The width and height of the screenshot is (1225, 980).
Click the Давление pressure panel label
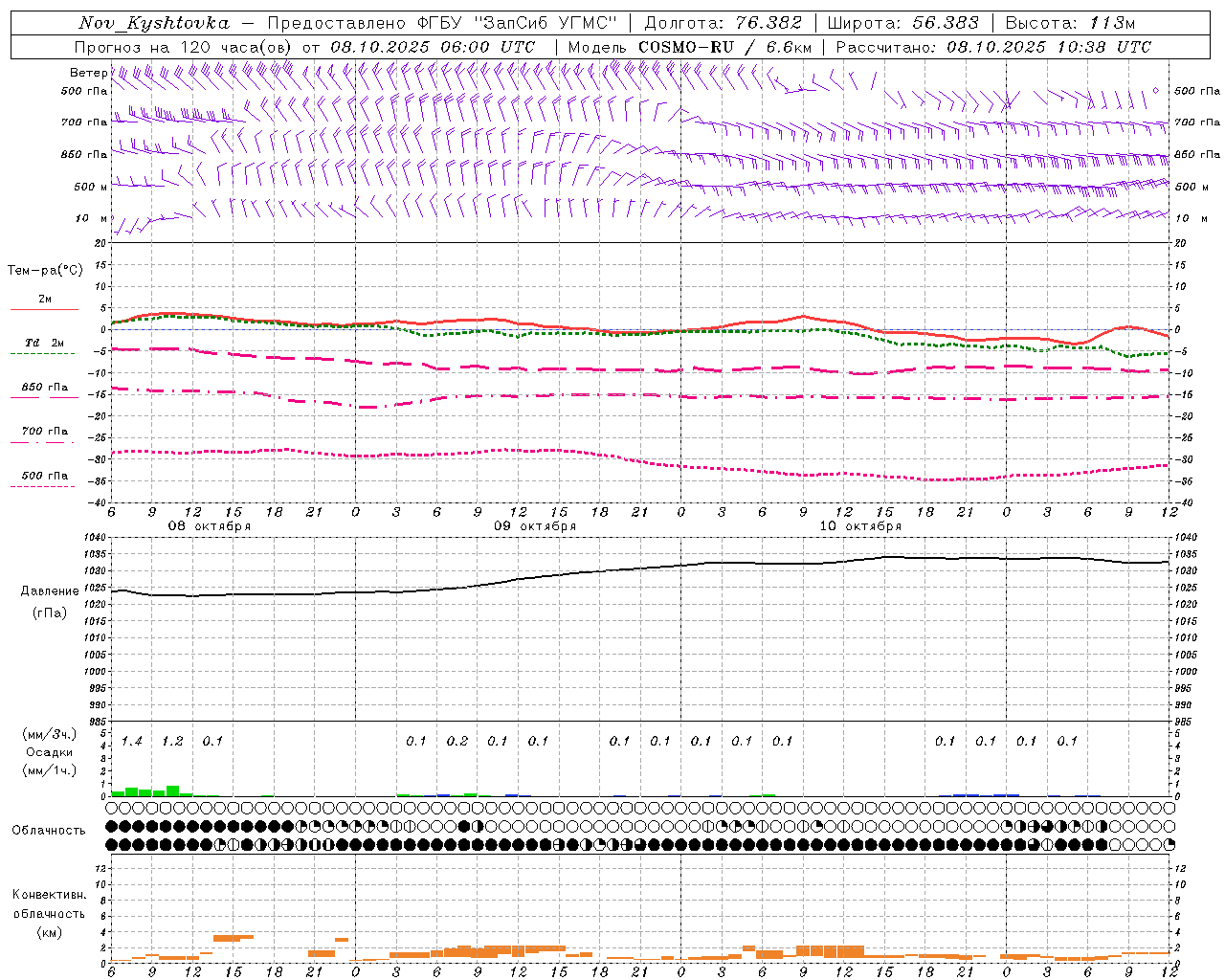click(x=50, y=591)
